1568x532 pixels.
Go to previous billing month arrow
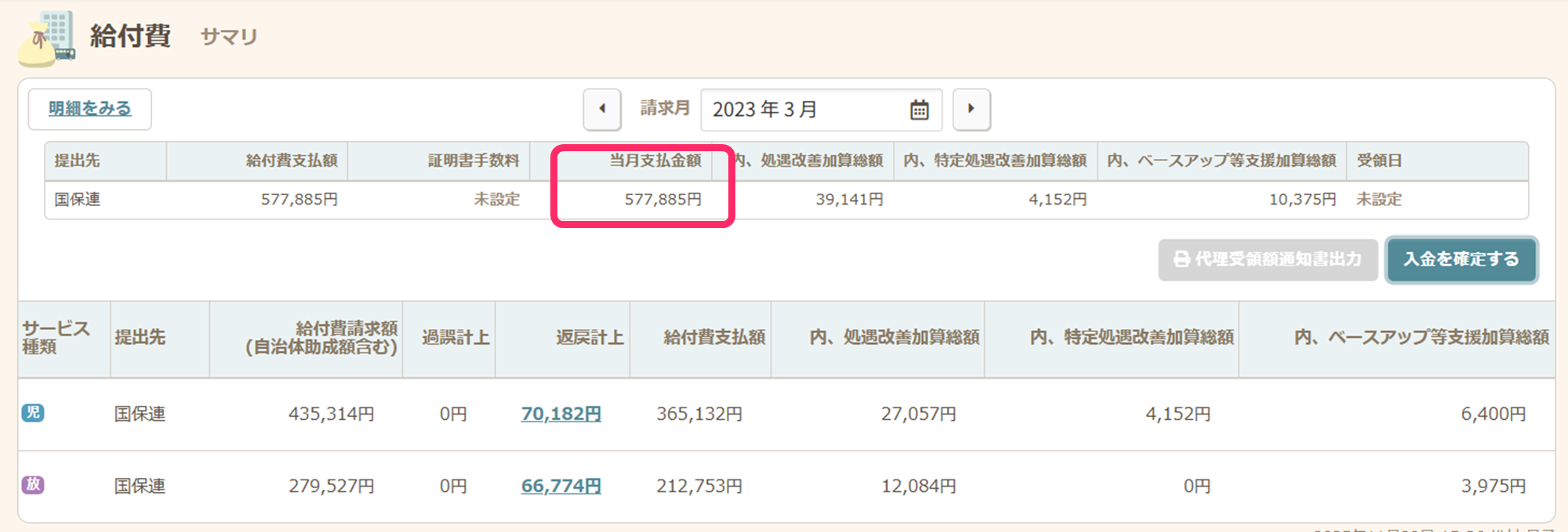[602, 109]
